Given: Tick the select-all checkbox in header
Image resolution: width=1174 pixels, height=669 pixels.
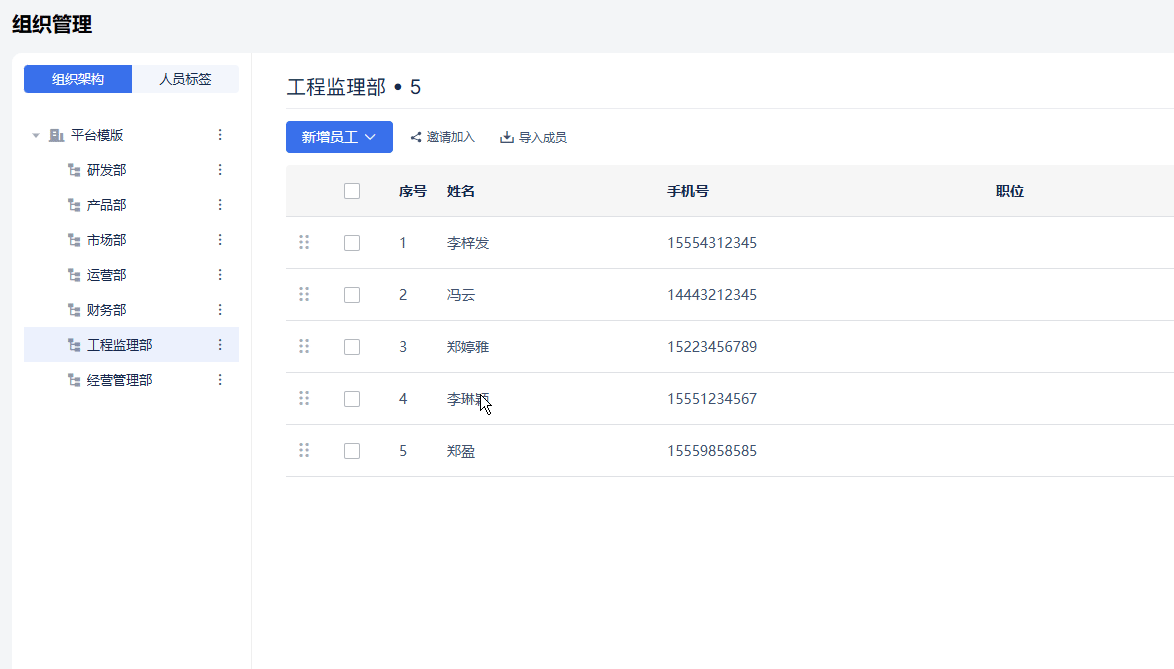Looking at the screenshot, I should tap(352, 191).
